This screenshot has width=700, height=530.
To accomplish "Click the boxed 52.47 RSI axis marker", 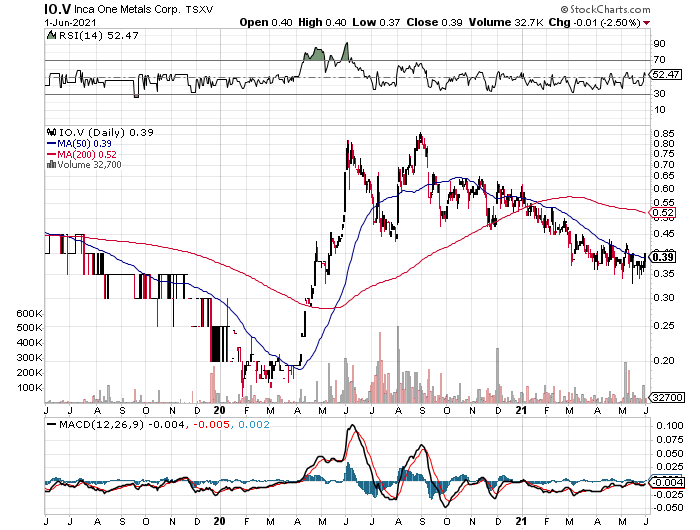I will 667,75.
